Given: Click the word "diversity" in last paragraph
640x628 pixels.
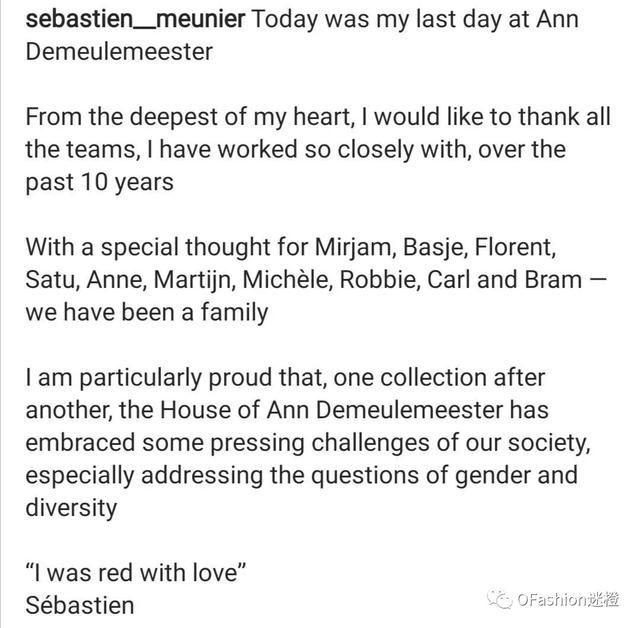Looking at the screenshot, I should (x=71, y=509).
